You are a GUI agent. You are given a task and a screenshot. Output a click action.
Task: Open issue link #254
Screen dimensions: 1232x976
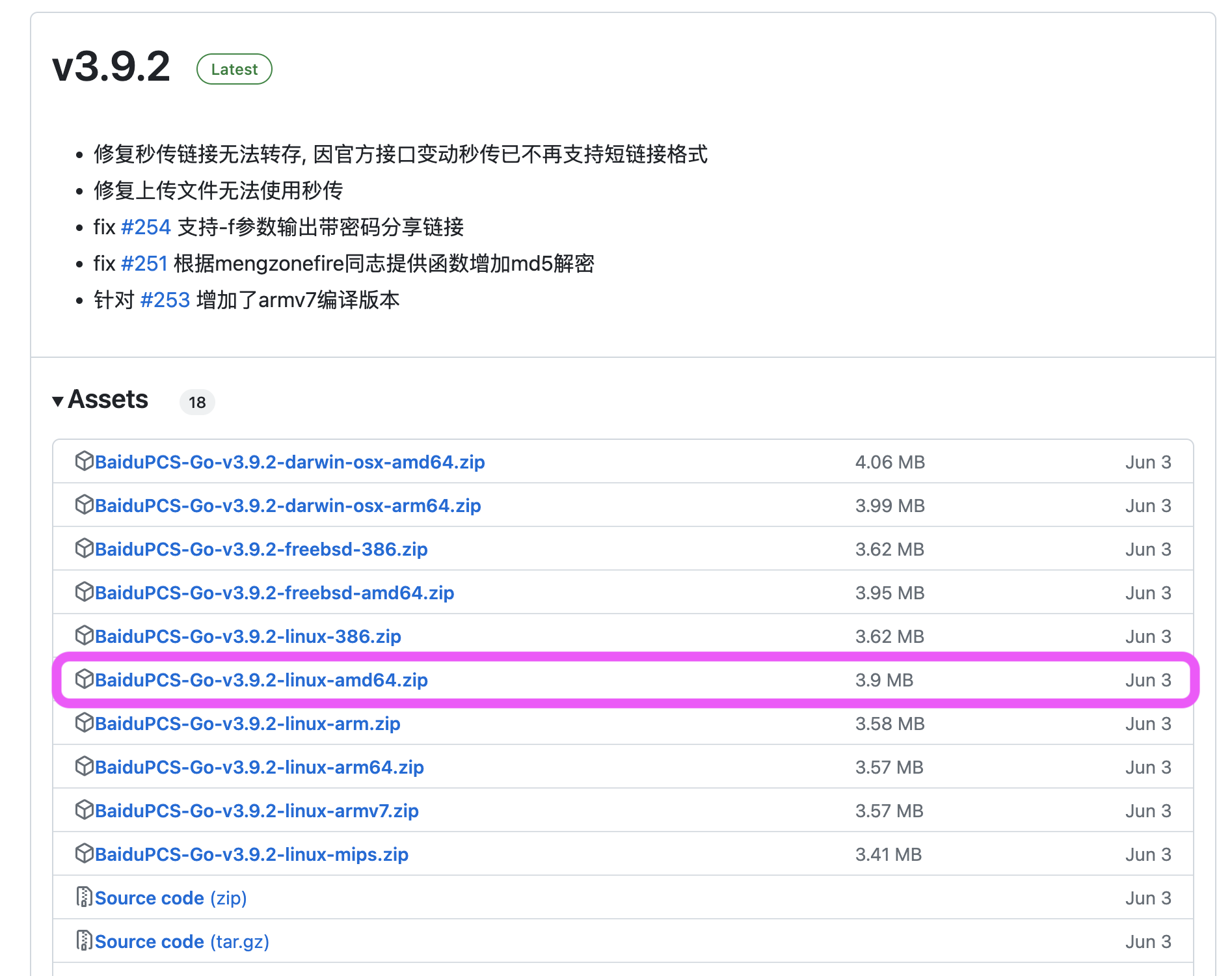146,227
